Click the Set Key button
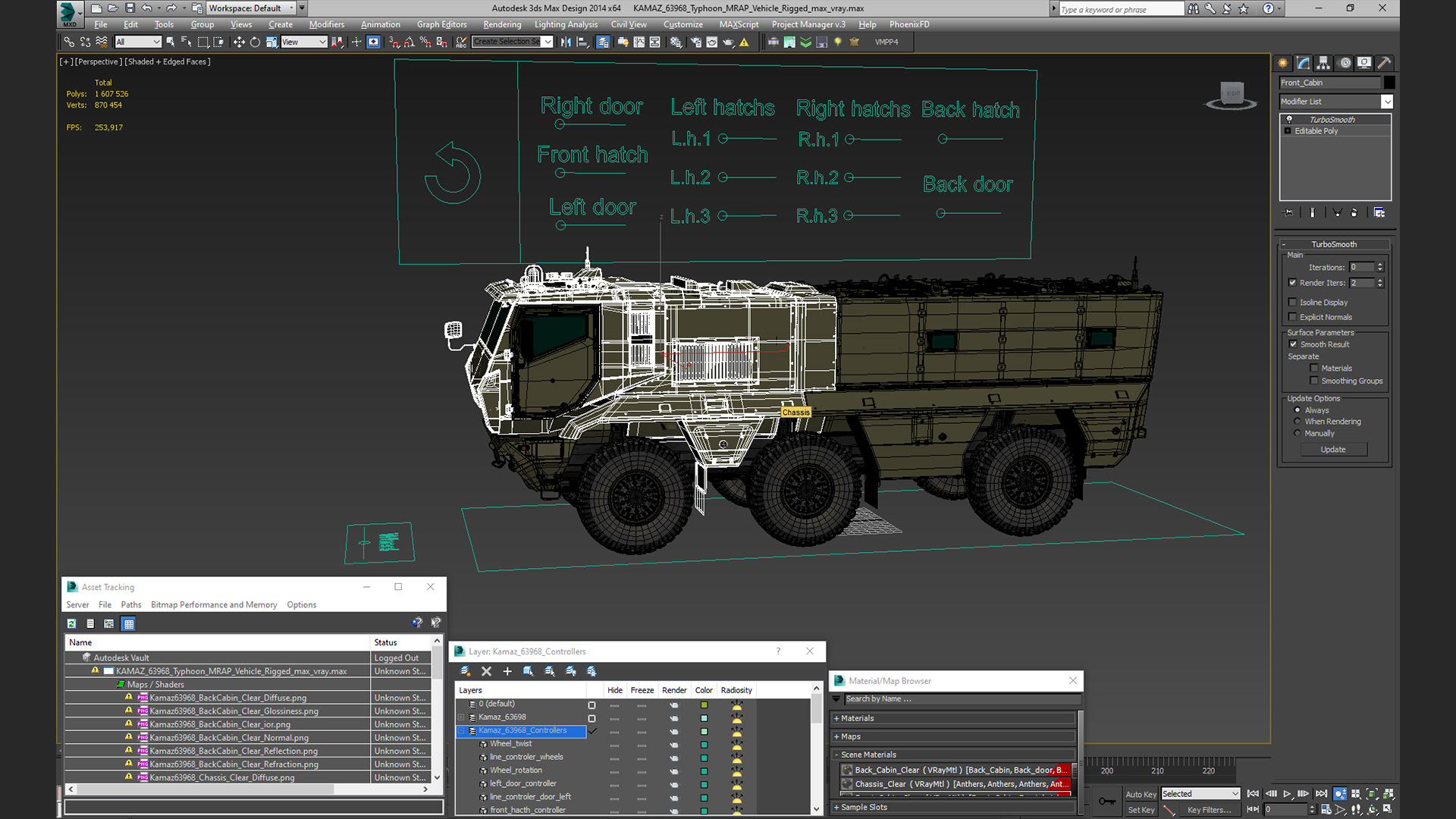The image size is (1456, 819). (x=1141, y=810)
